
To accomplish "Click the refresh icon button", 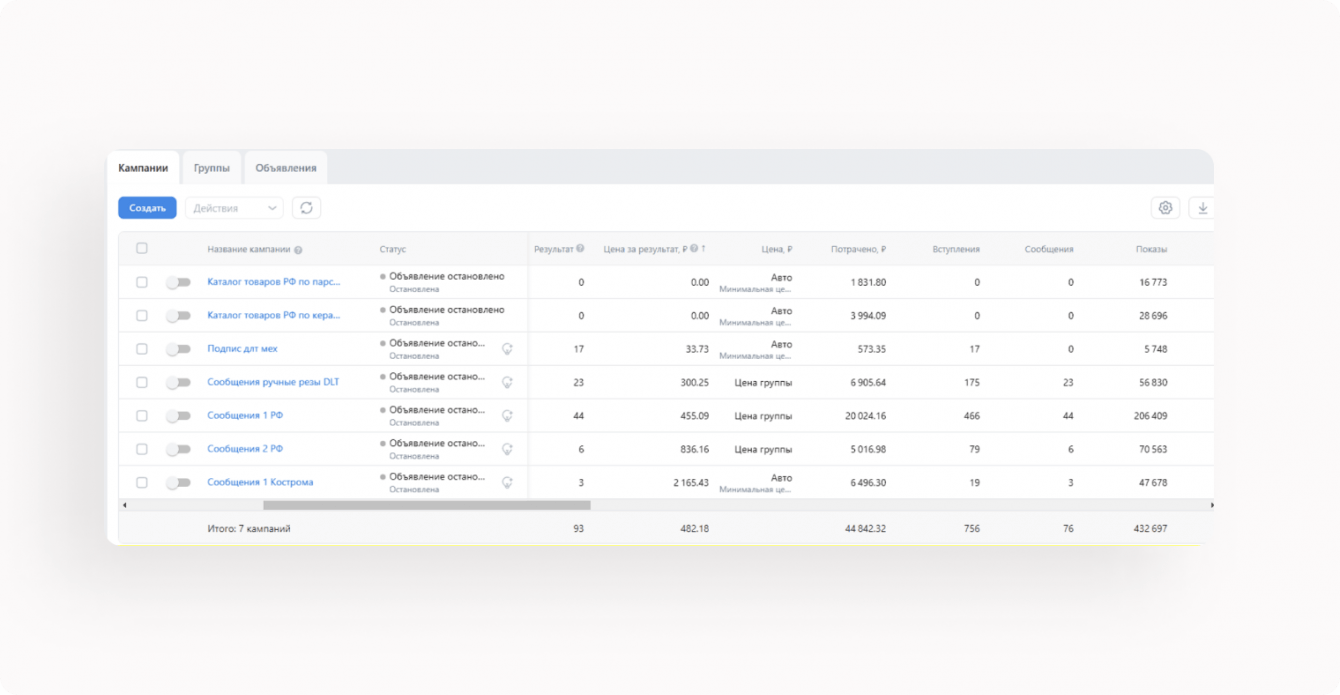I will coord(306,208).
